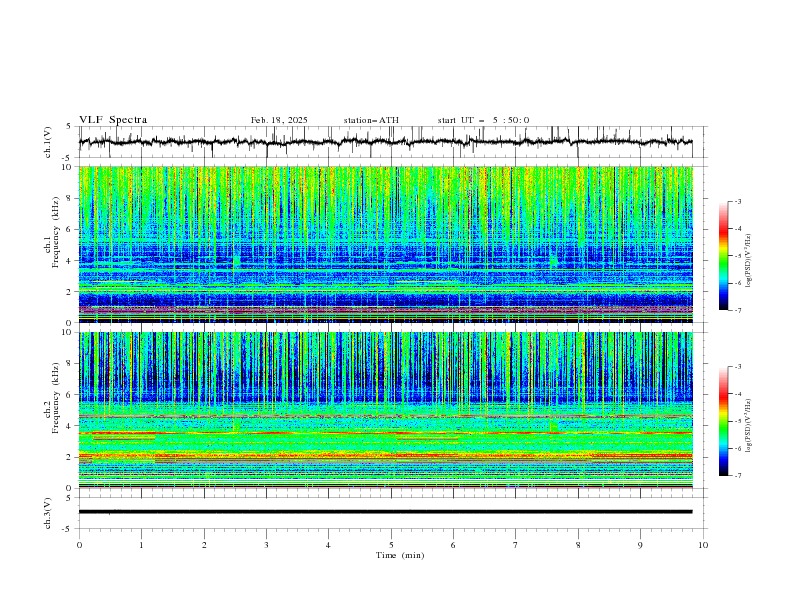Viewport: 792px width, 612px height.
Task: Click the 'ch.2 Frequency (kHz)' axis label
Action: coord(52,398)
